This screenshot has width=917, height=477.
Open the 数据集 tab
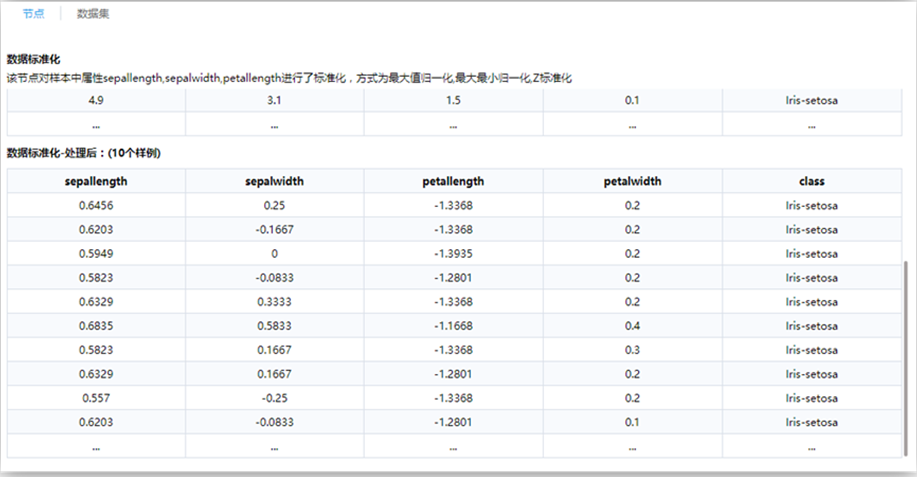[93, 14]
